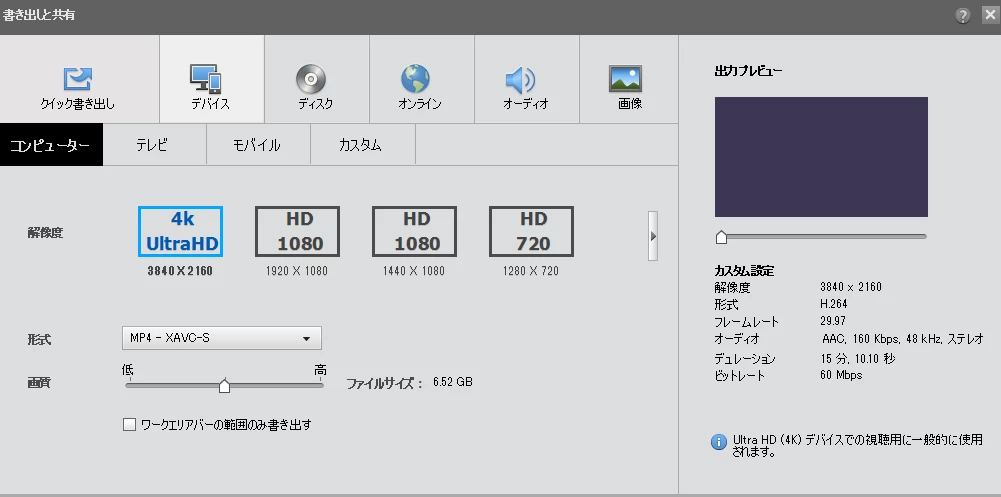Click the 出力プレビュー preview thumbnail

point(821,157)
